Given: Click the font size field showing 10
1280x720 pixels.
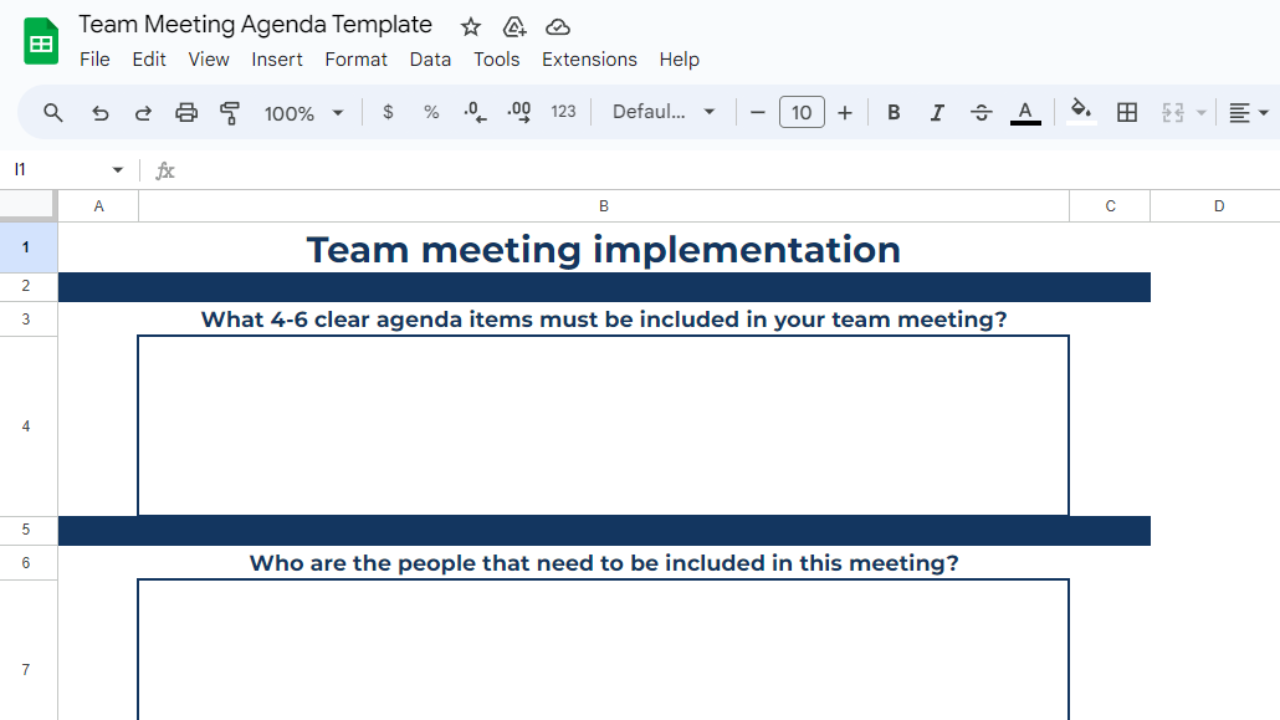Looking at the screenshot, I should tap(802, 113).
